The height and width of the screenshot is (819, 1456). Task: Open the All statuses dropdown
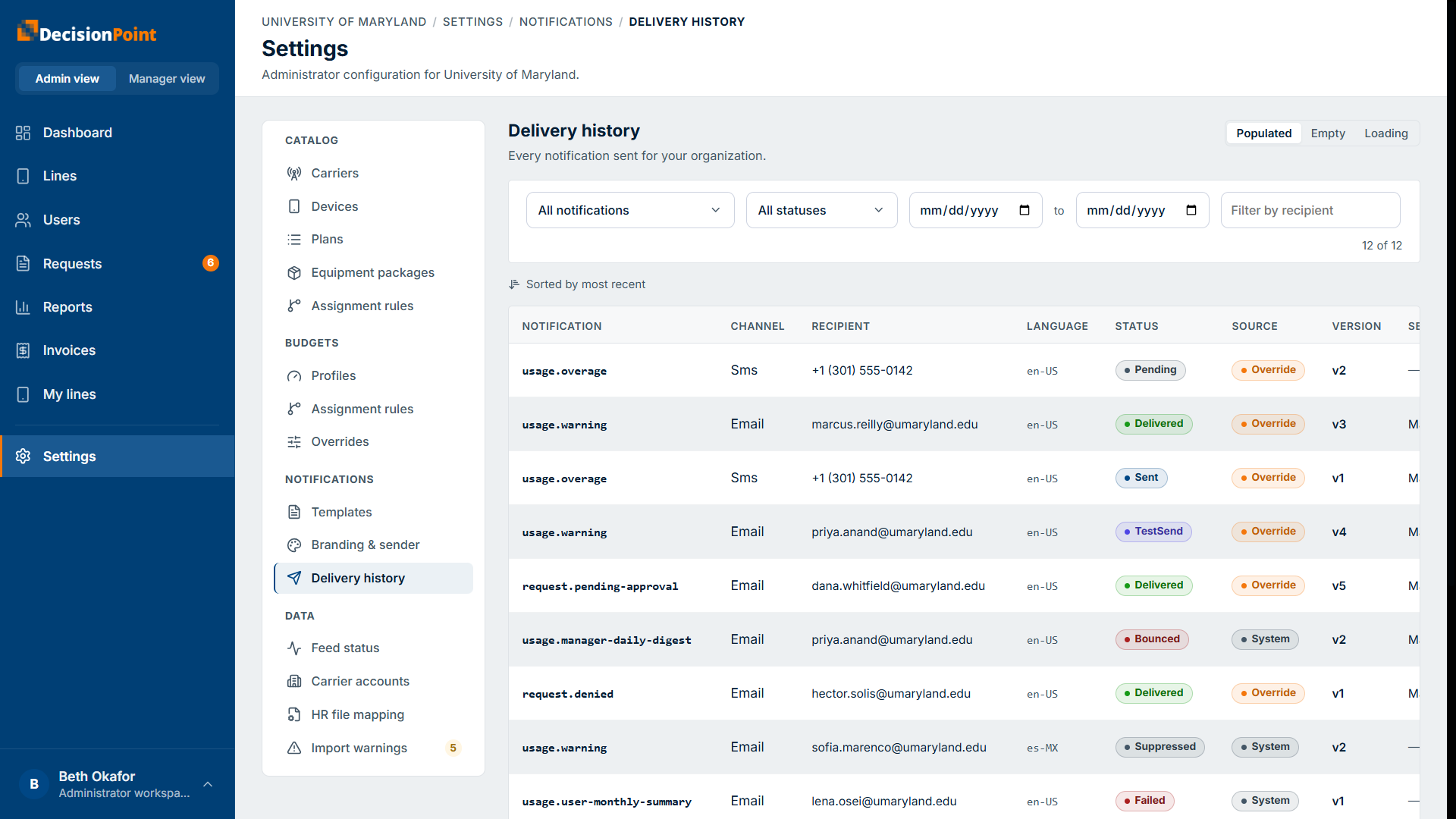tap(822, 210)
